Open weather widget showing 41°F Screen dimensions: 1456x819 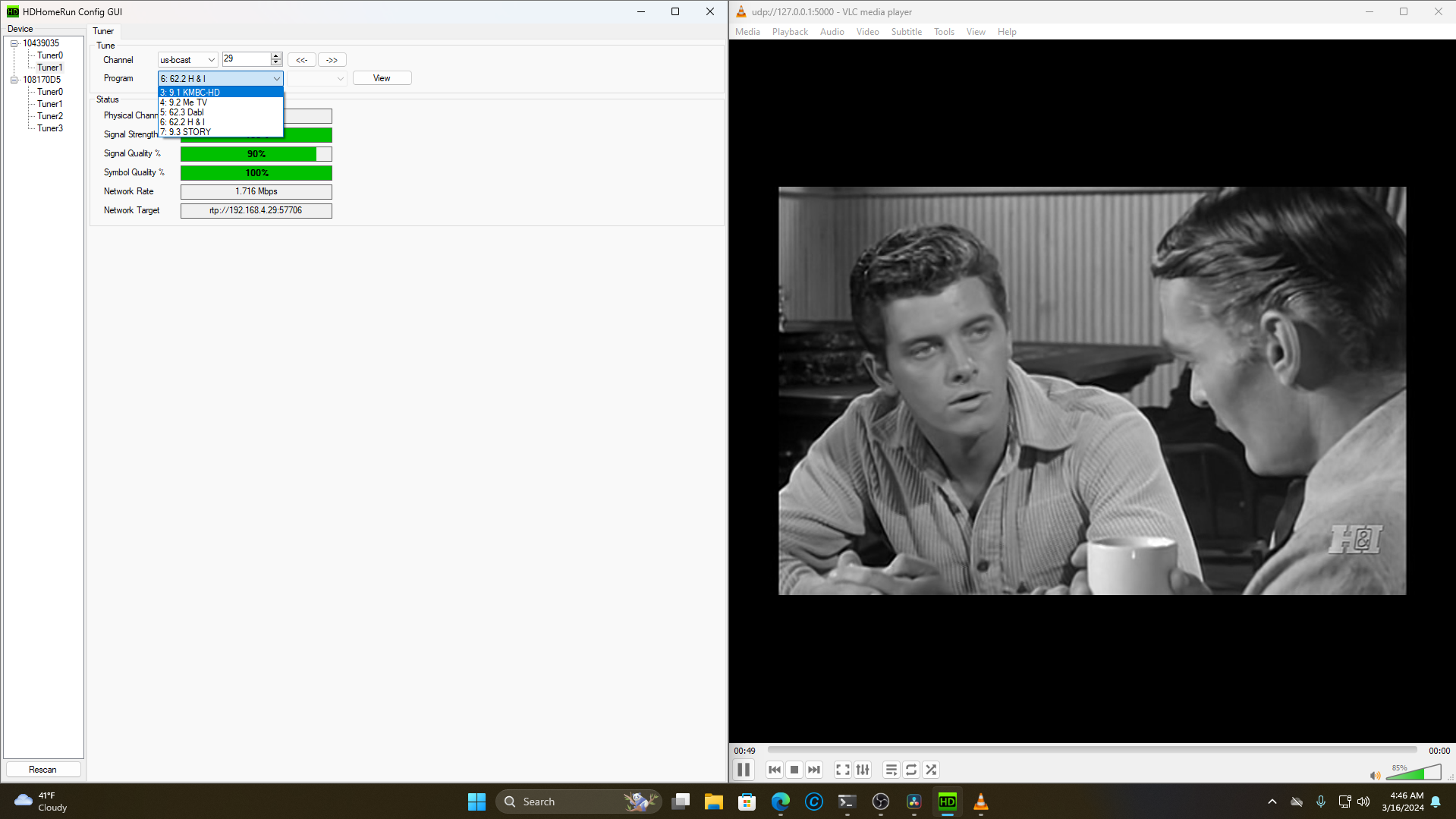coord(42,802)
